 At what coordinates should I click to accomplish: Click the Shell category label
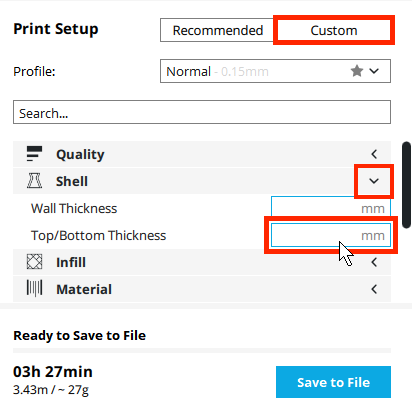coord(72,181)
